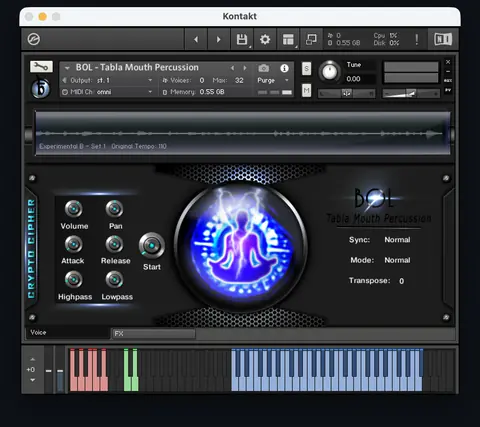Change Mode Normal setting

pos(397,260)
